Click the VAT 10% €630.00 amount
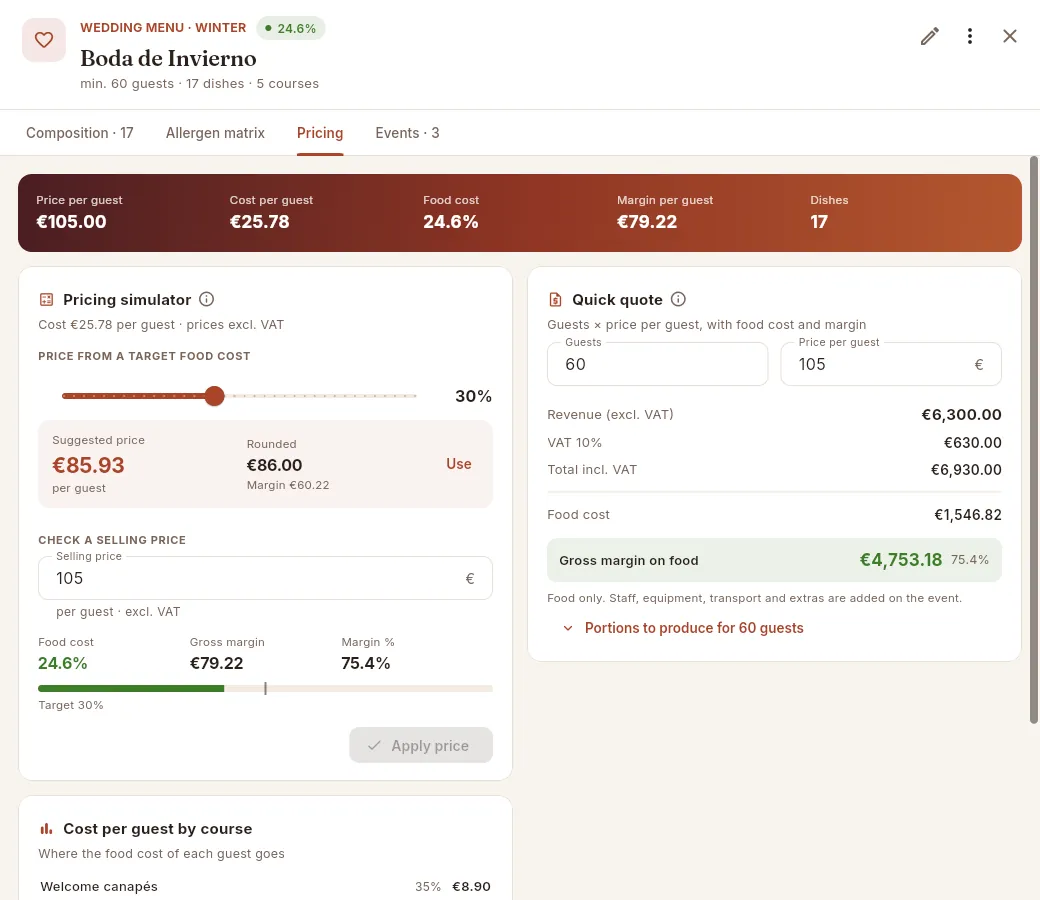The height and width of the screenshot is (900, 1040). 972,442
